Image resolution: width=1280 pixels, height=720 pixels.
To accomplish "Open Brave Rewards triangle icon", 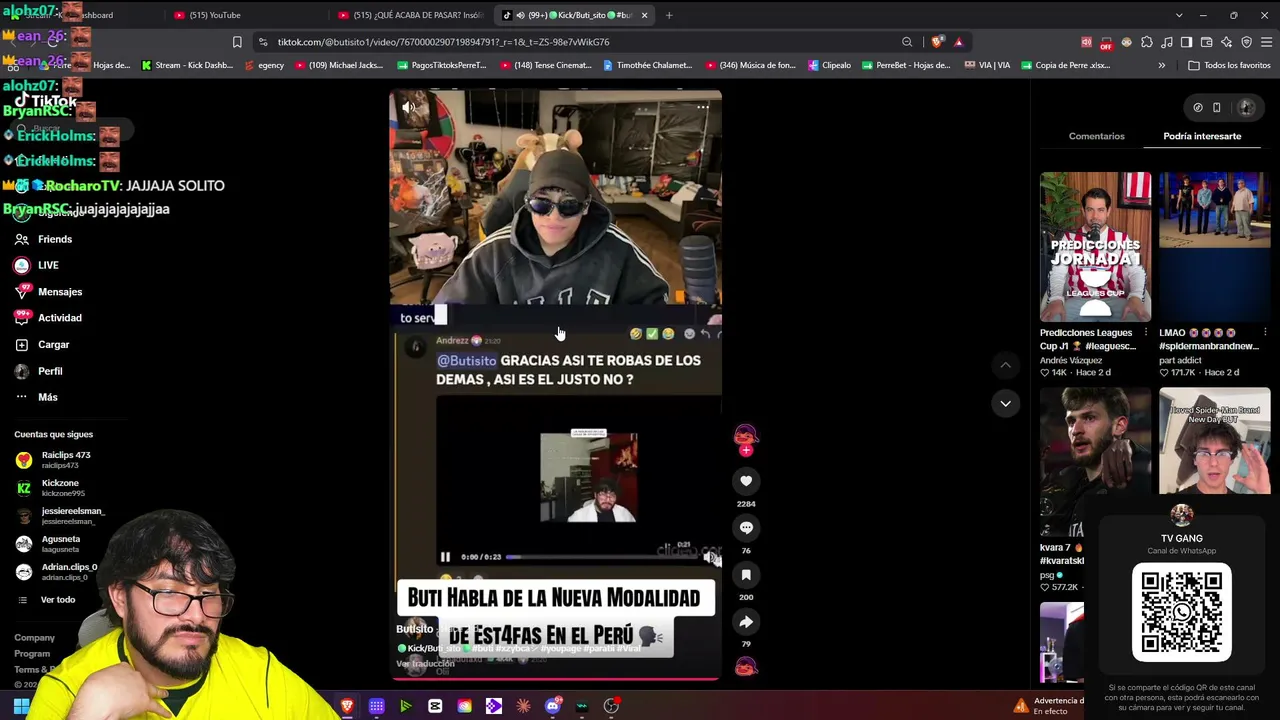I will click(958, 42).
